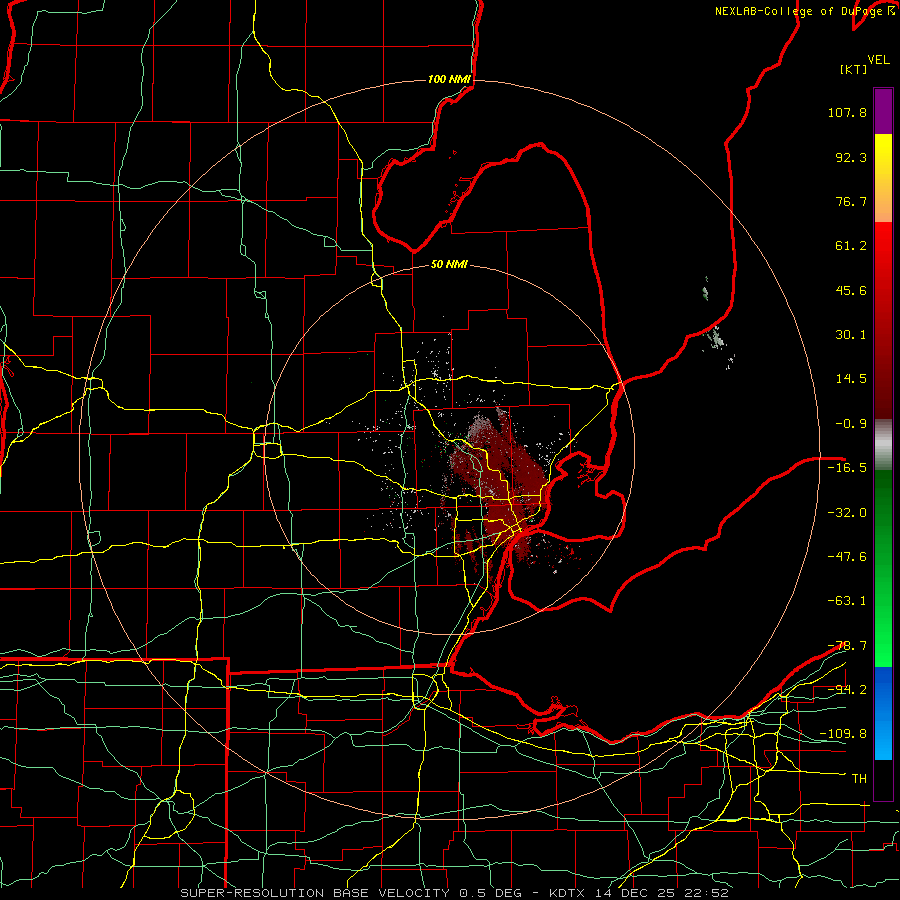Select the -16.5 velocity scale label
Viewport: 900px width, 900px height.
(847, 468)
